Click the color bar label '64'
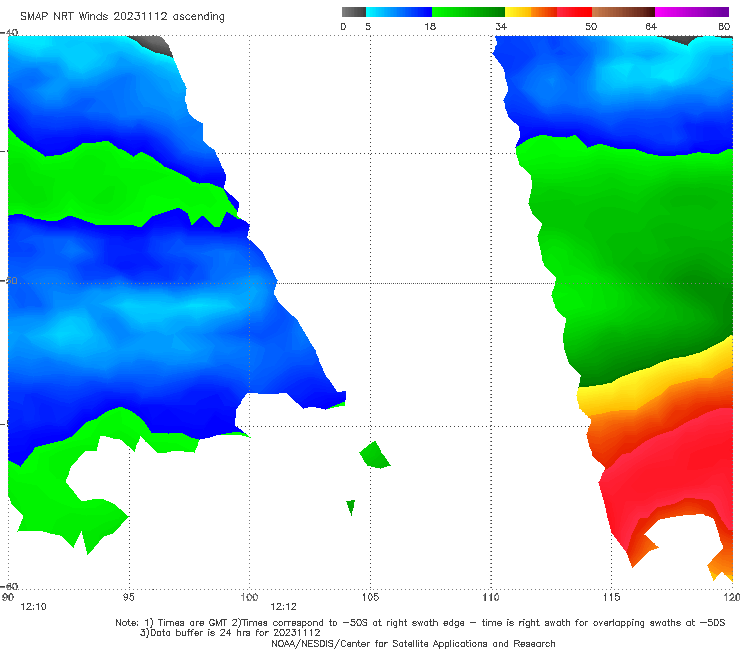This screenshot has width=740, height=650. 651,27
